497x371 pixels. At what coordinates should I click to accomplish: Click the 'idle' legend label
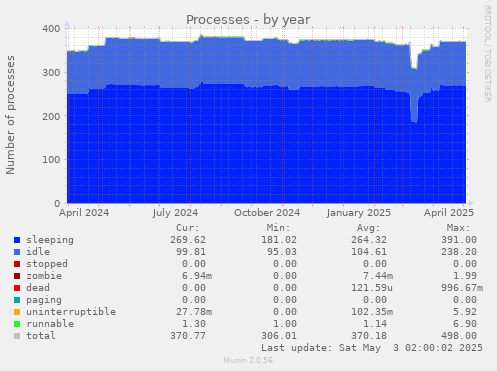click(38, 252)
